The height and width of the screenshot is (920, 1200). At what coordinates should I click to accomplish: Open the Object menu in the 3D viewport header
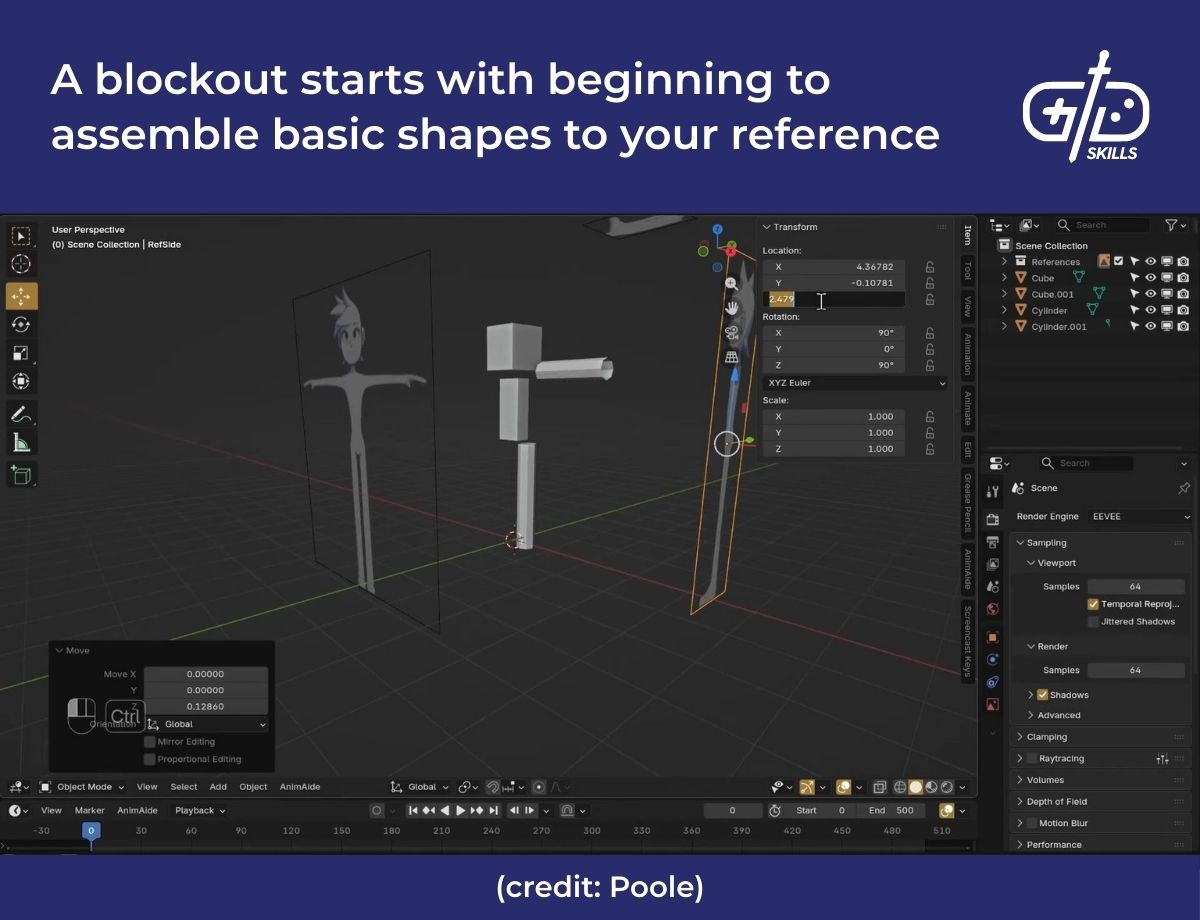(253, 787)
